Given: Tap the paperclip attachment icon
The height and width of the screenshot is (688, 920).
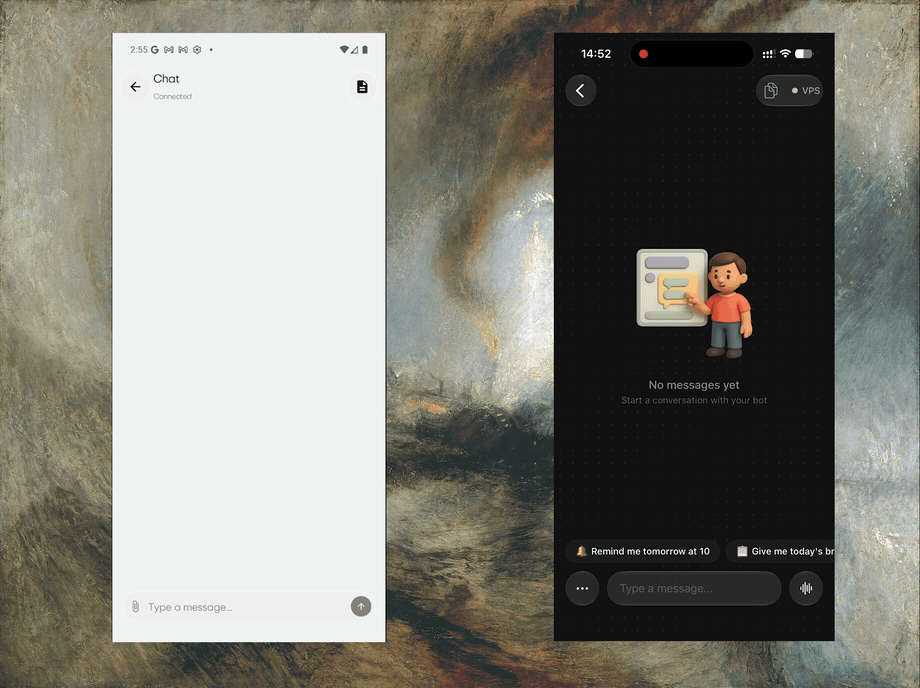Looking at the screenshot, I should tap(136, 606).
